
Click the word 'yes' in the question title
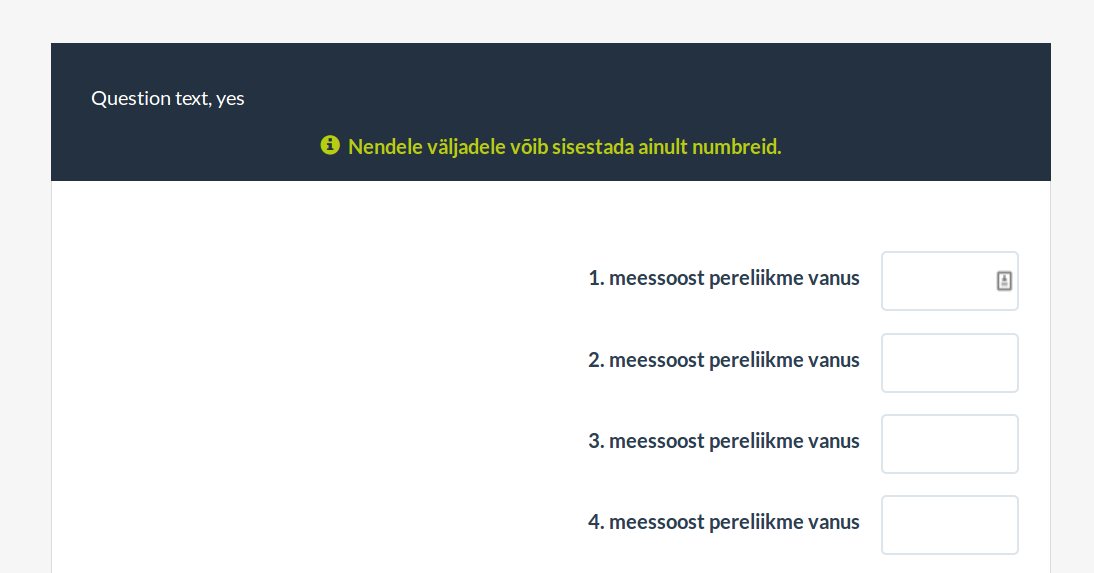pyautogui.click(x=231, y=99)
